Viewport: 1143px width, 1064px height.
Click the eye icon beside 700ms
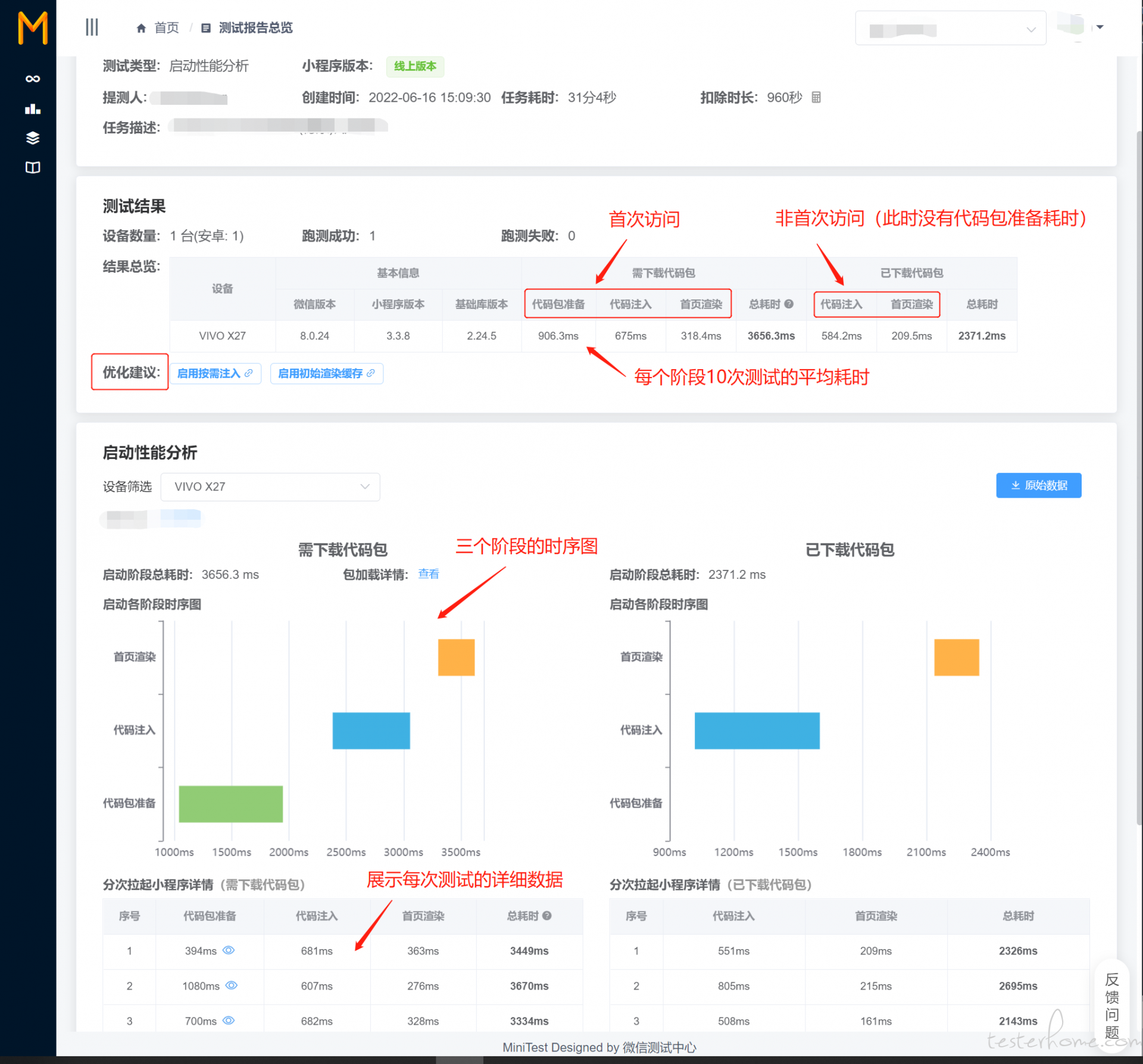point(229,1021)
